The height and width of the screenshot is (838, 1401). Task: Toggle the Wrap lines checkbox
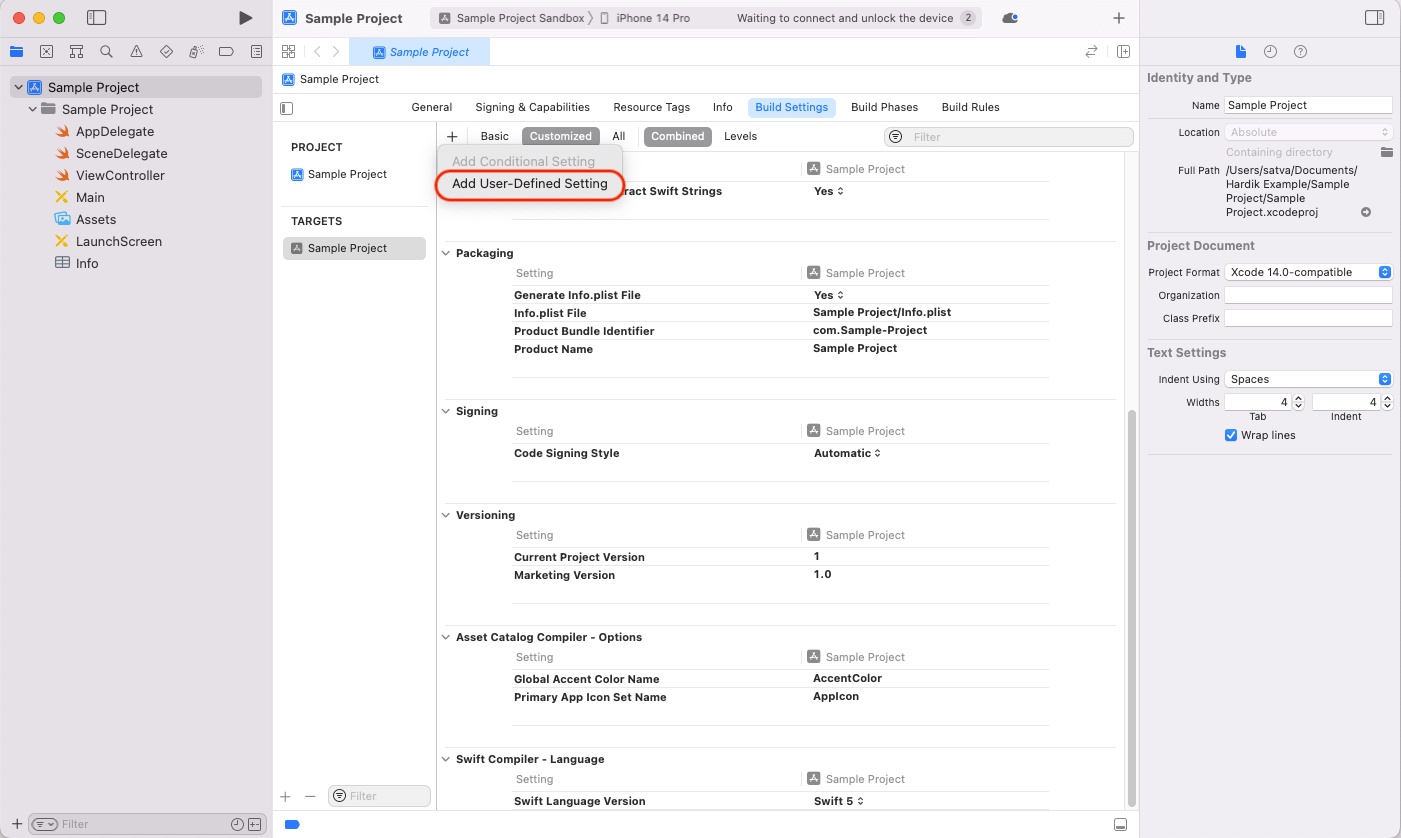[x=1231, y=435]
